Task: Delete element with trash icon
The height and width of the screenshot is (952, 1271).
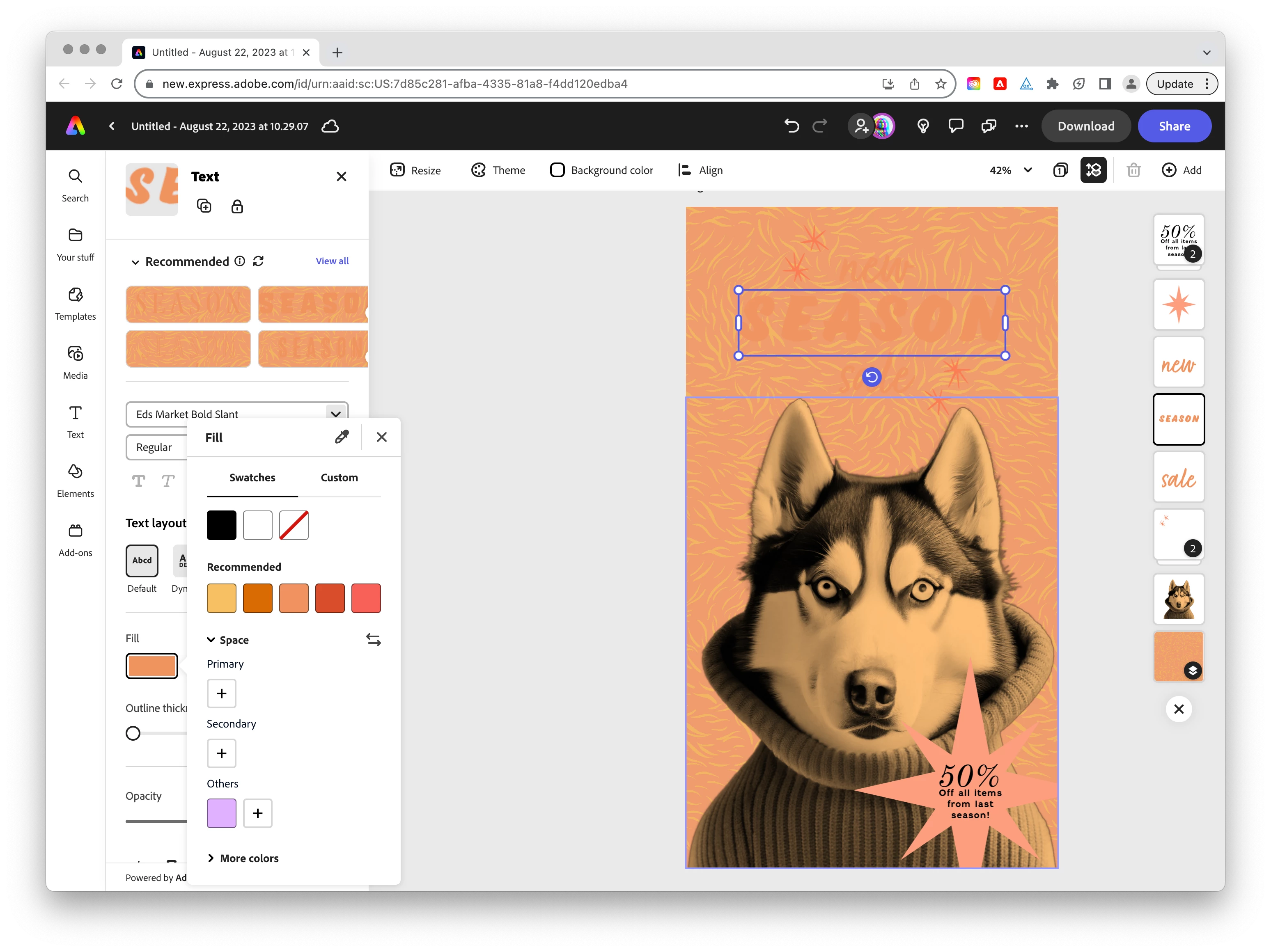Action: tap(1133, 171)
